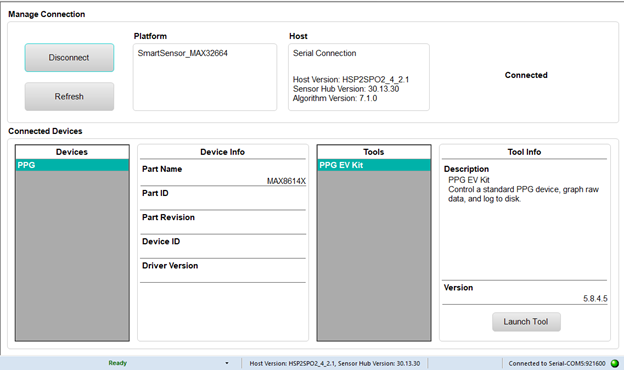Click Connected to Serial-COM5 status text

coord(557,363)
